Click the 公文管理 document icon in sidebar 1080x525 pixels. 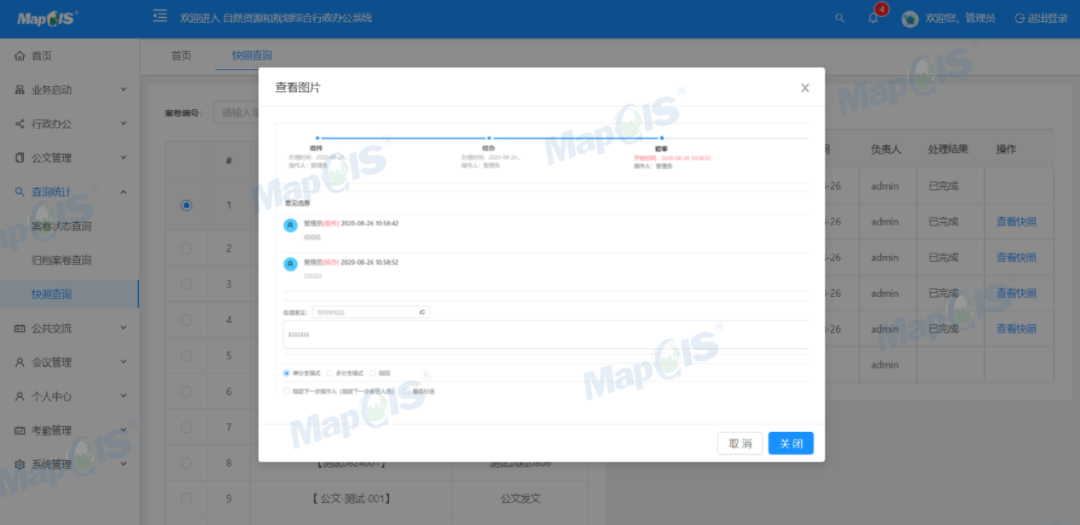19,158
